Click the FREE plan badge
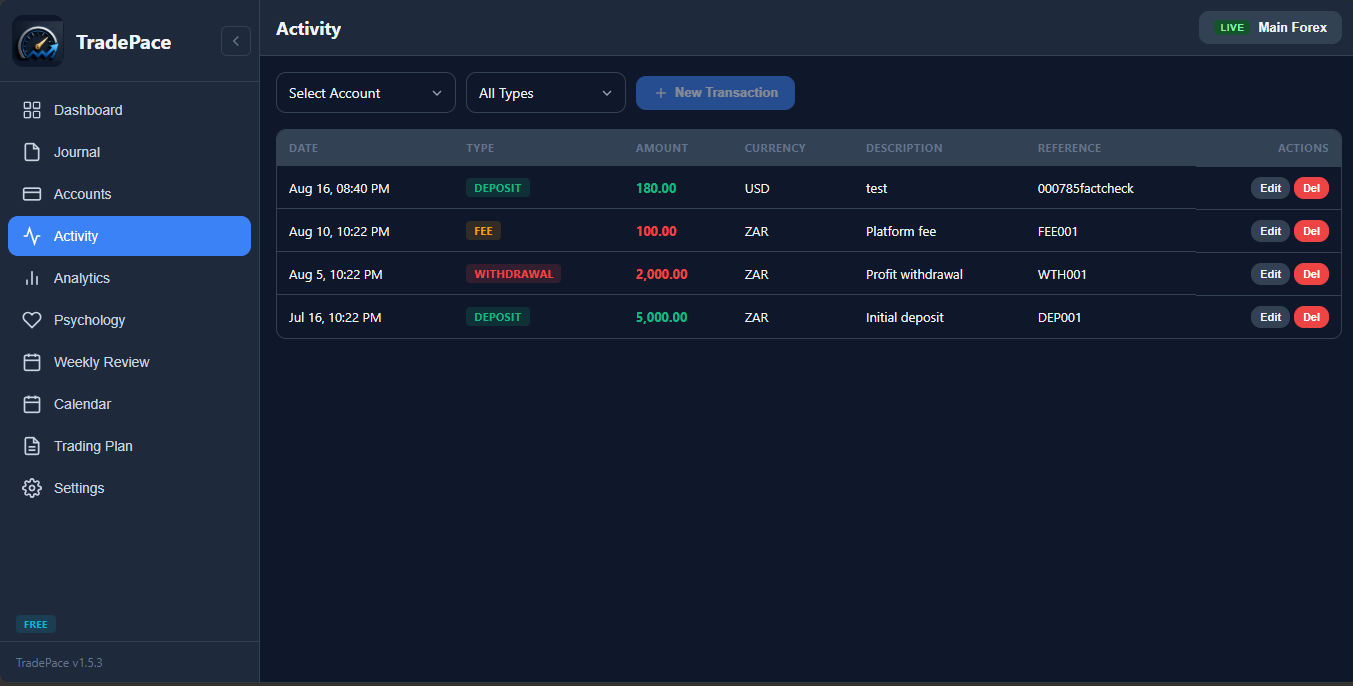 click(36, 624)
